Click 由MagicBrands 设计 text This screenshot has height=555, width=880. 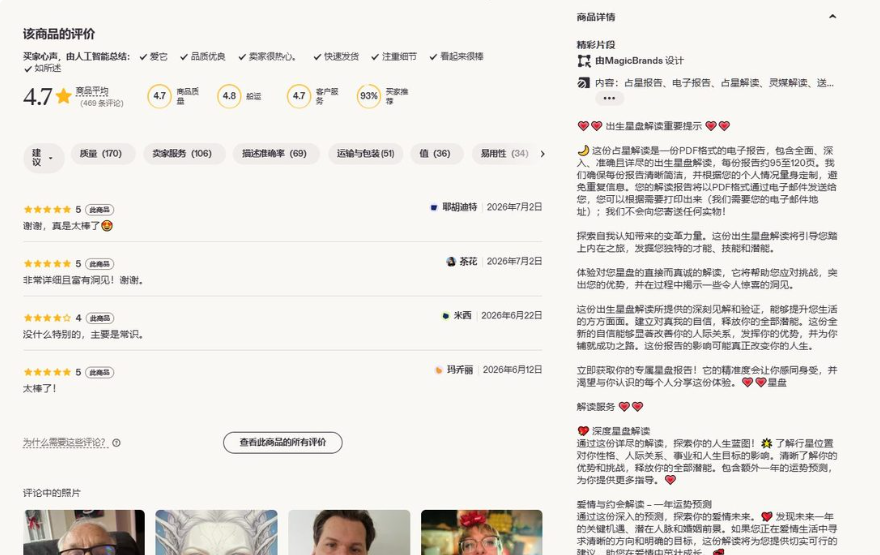click(x=639, y=61)
